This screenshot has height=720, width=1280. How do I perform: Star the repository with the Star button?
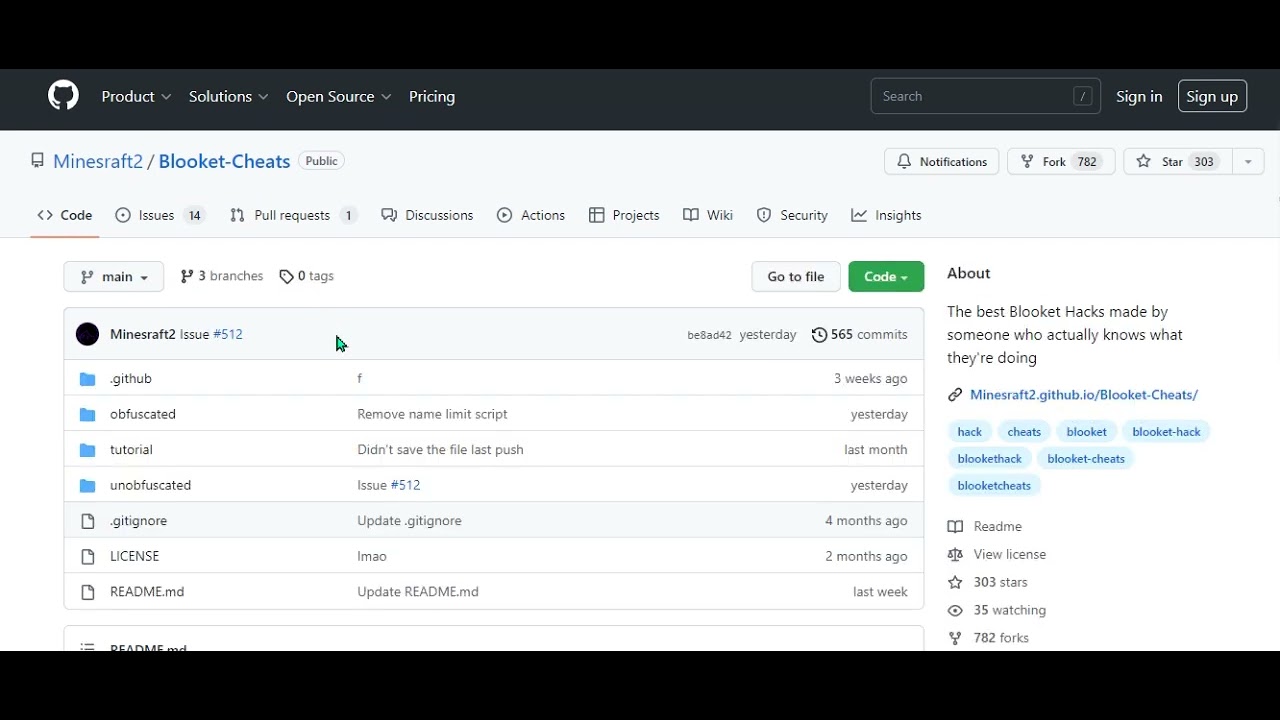tap(1178, 162)
